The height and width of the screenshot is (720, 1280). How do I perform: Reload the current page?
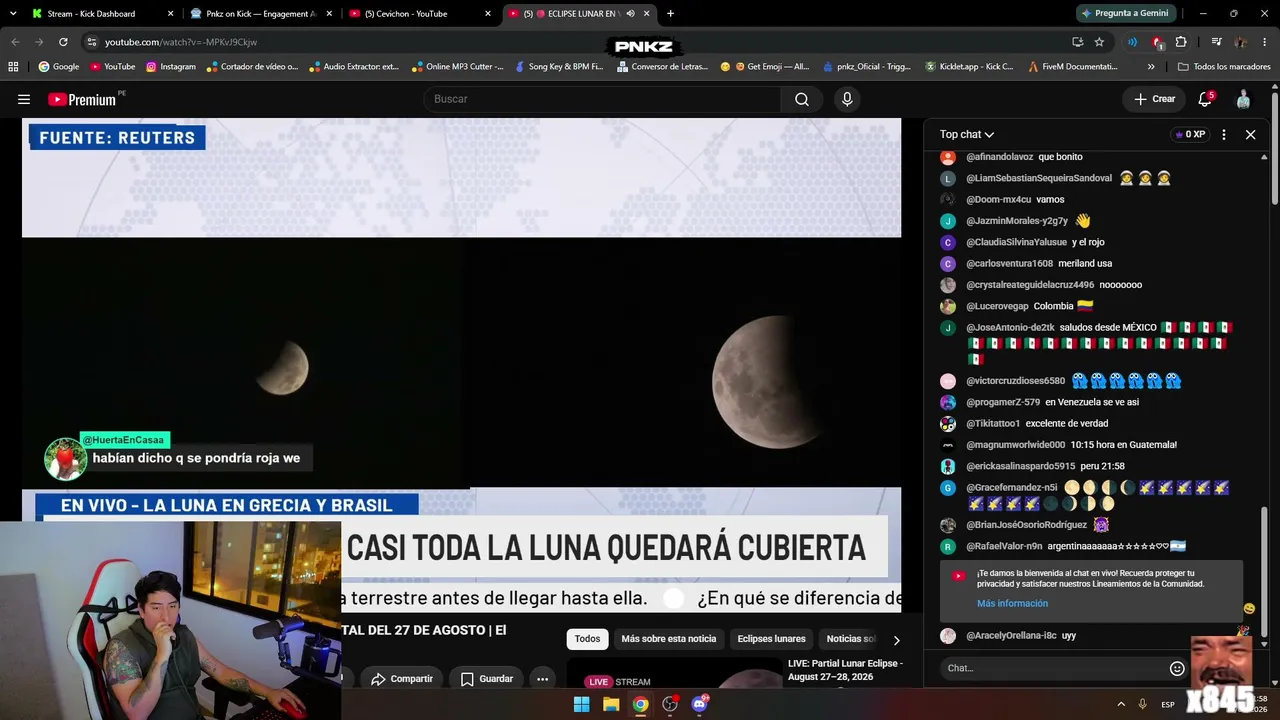click(x=63, y=42)
